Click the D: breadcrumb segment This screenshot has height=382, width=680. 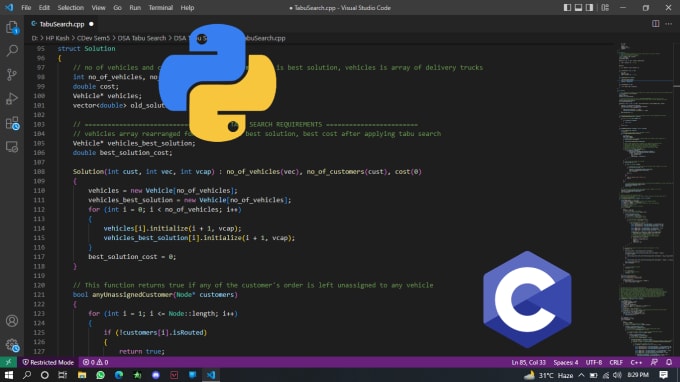[x=34, y=38]
